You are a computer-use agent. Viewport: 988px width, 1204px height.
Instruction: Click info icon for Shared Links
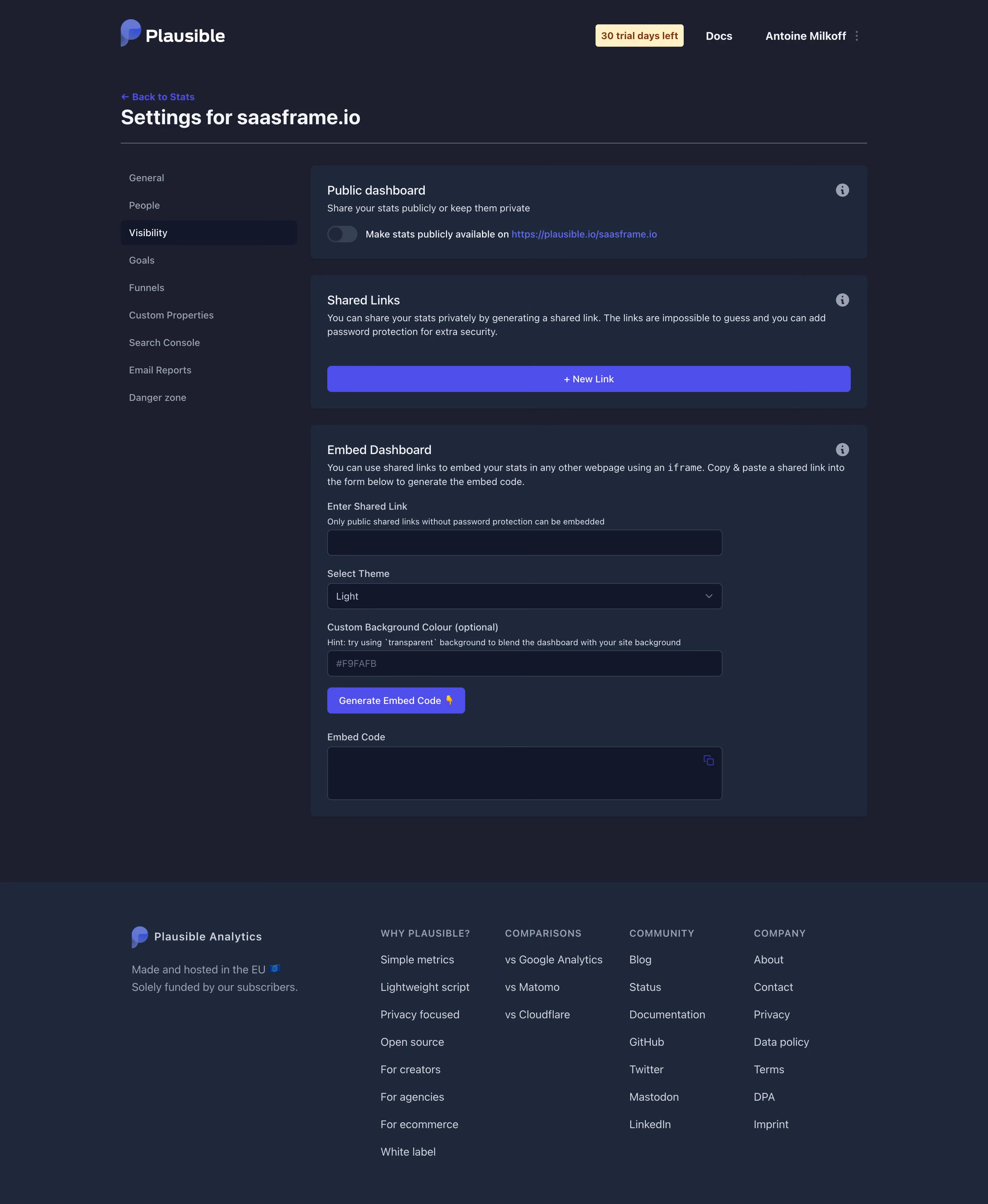point(842,300)
